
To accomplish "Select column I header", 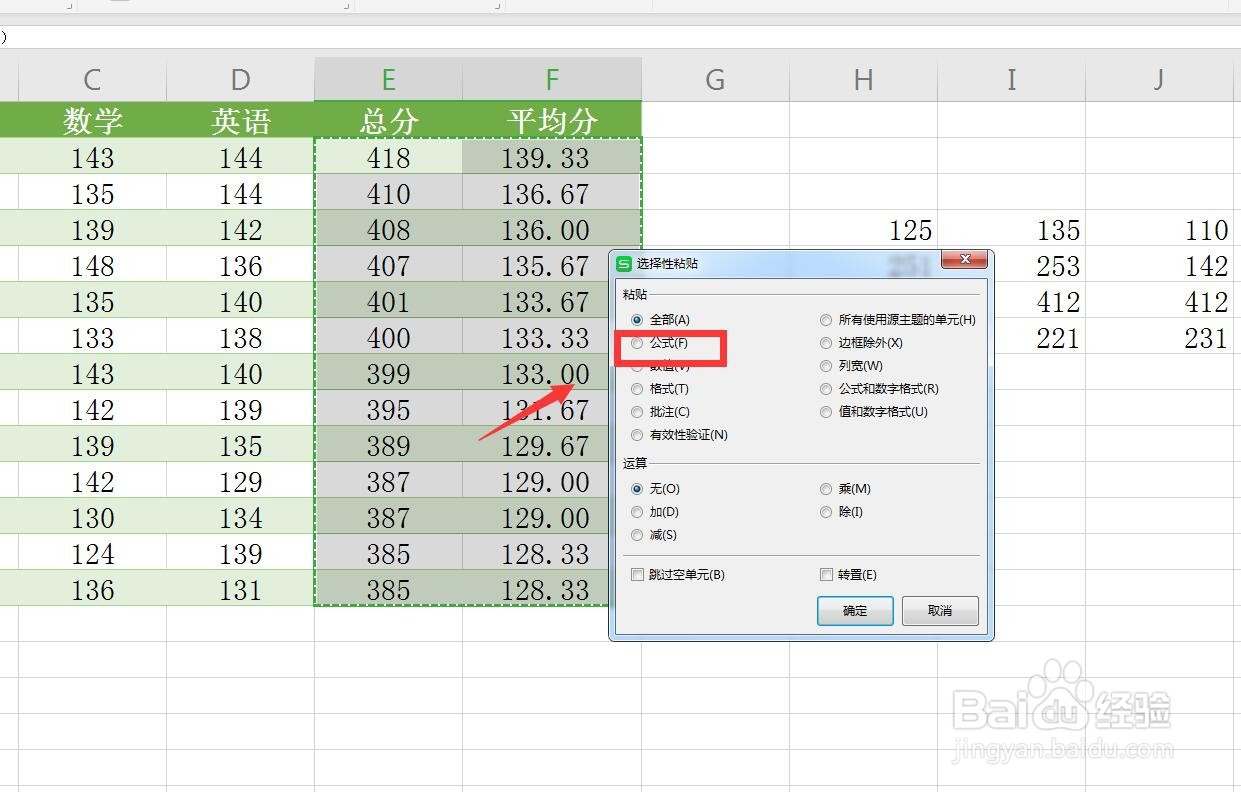I will [1011, 79].
